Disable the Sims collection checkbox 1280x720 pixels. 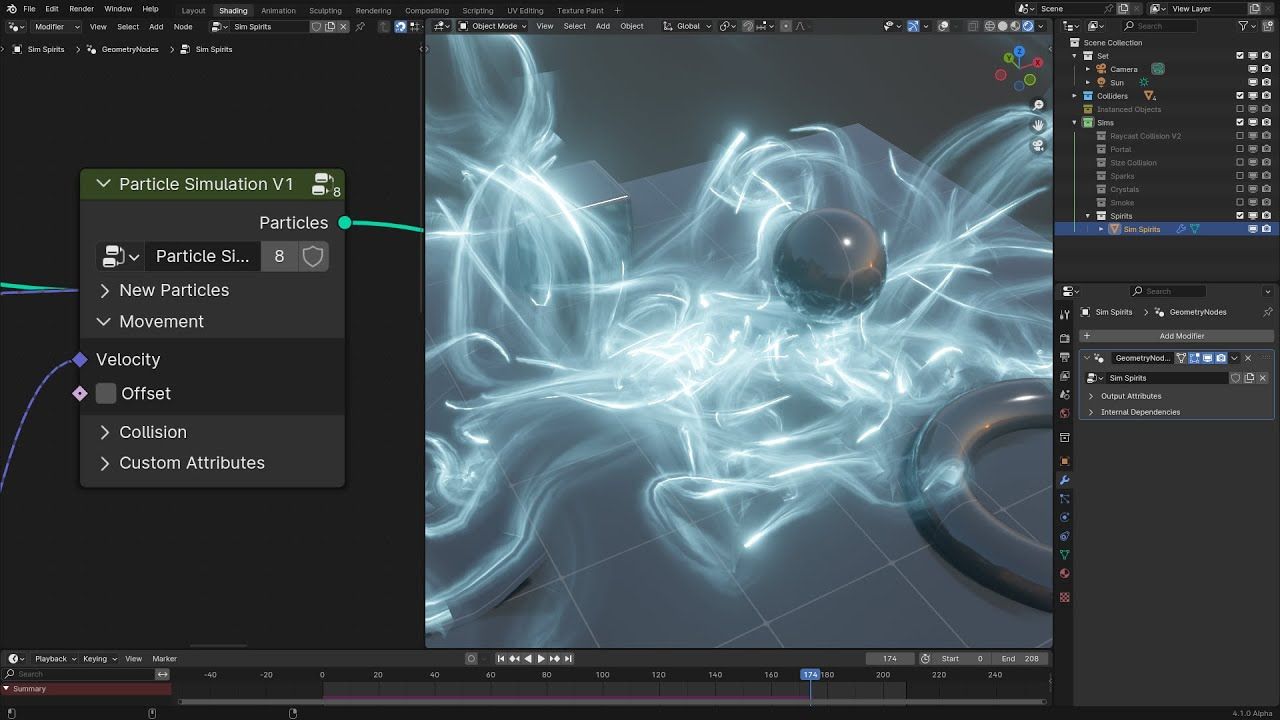pos(1239,121)
